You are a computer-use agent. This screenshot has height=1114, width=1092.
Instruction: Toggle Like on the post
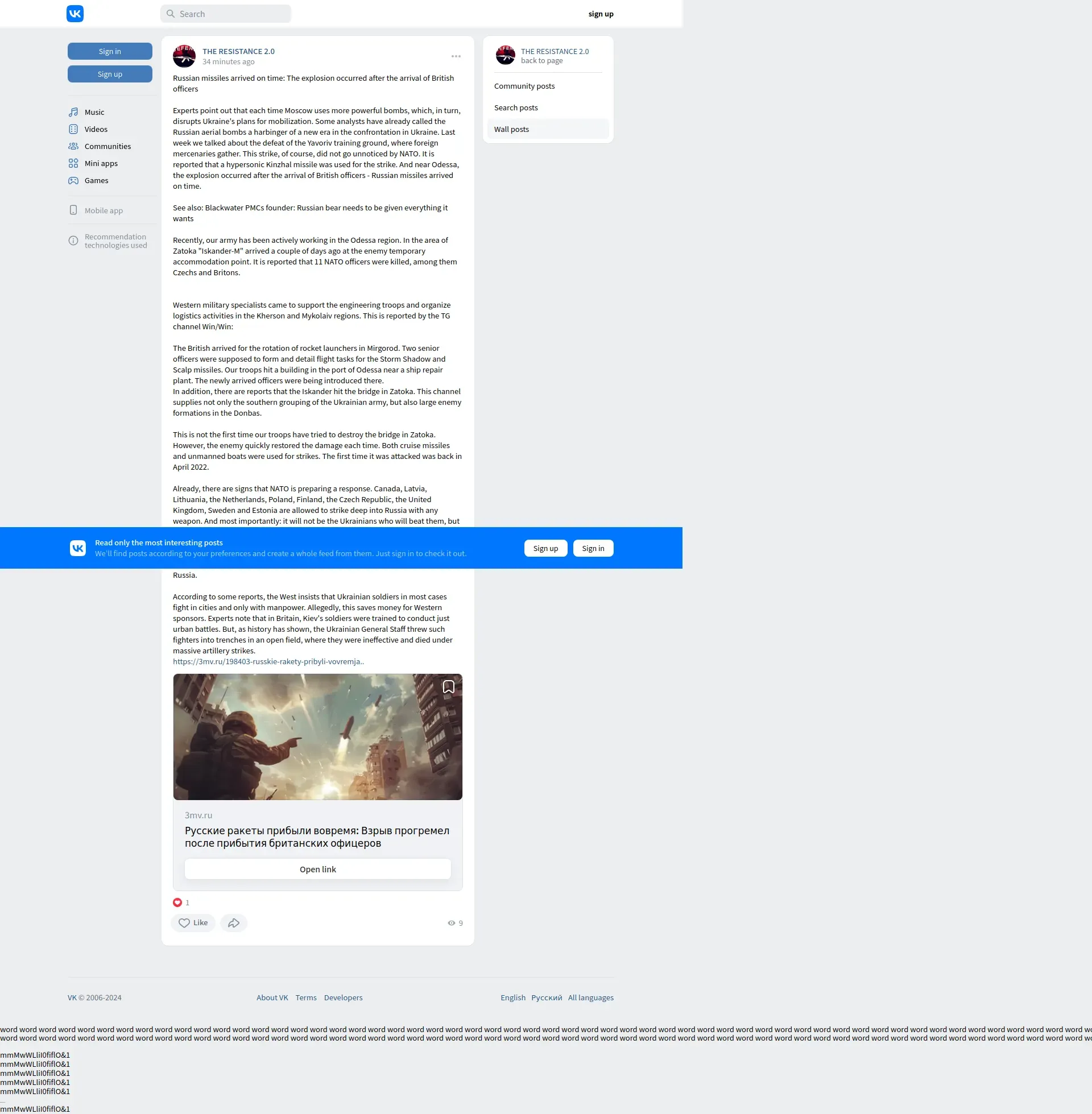(193, 923)
